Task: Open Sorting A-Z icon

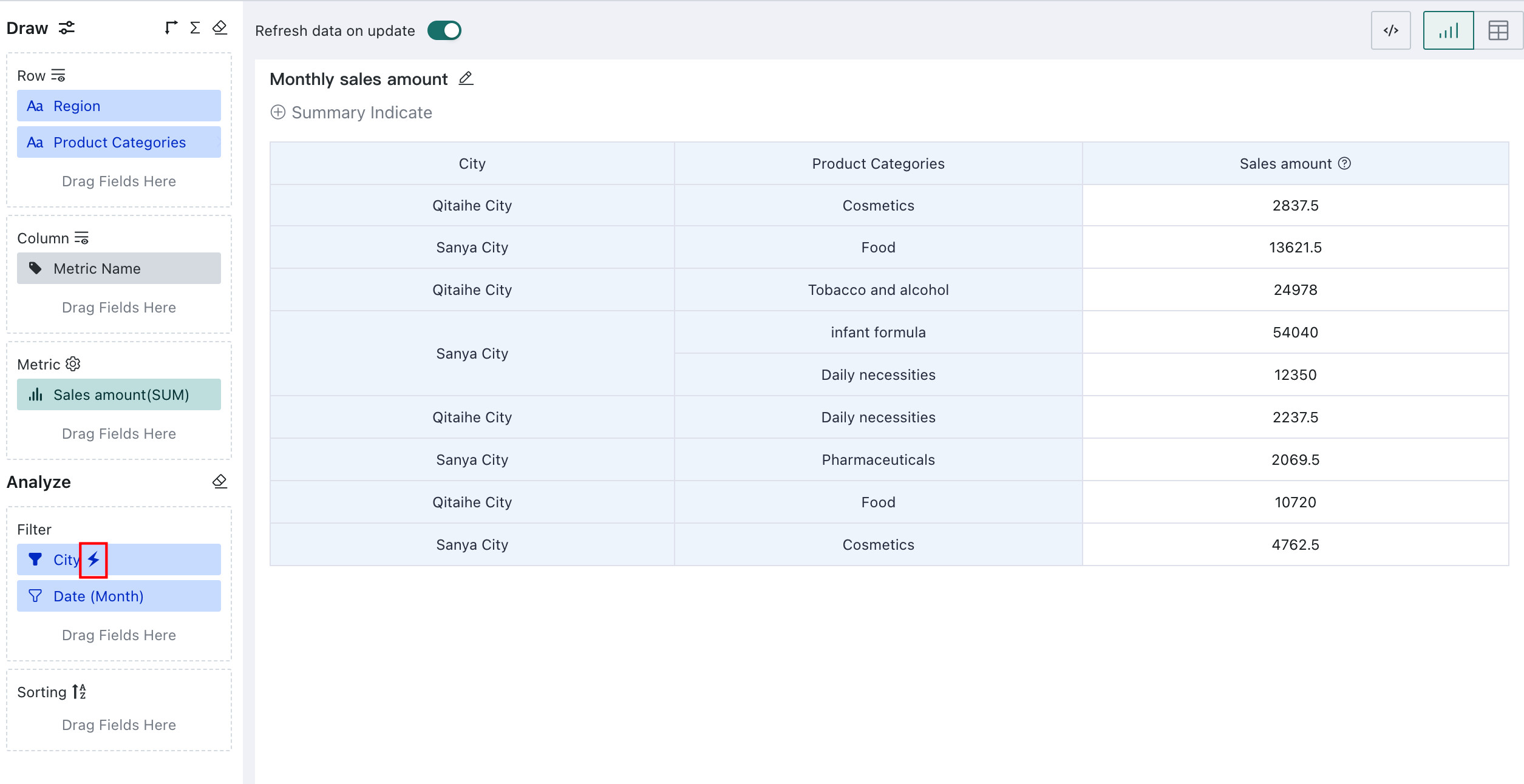Action: point(80,692)
